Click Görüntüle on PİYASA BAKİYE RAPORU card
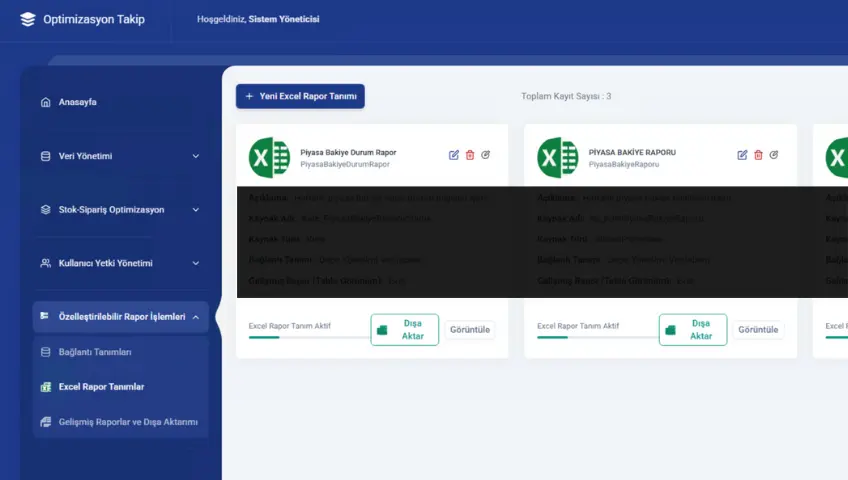This screenshot has height=480, width=848. coord(758,329)
